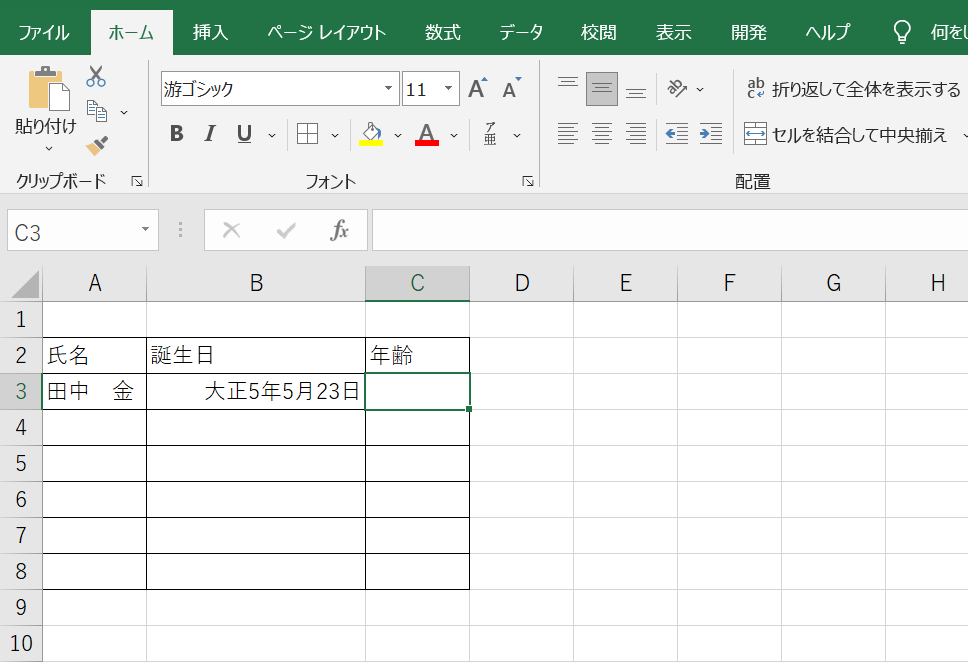This screenshot has height=662, width=968.
Task: Expand phonetic guide dropdown arrow
Action: click(x=517, y=135)
